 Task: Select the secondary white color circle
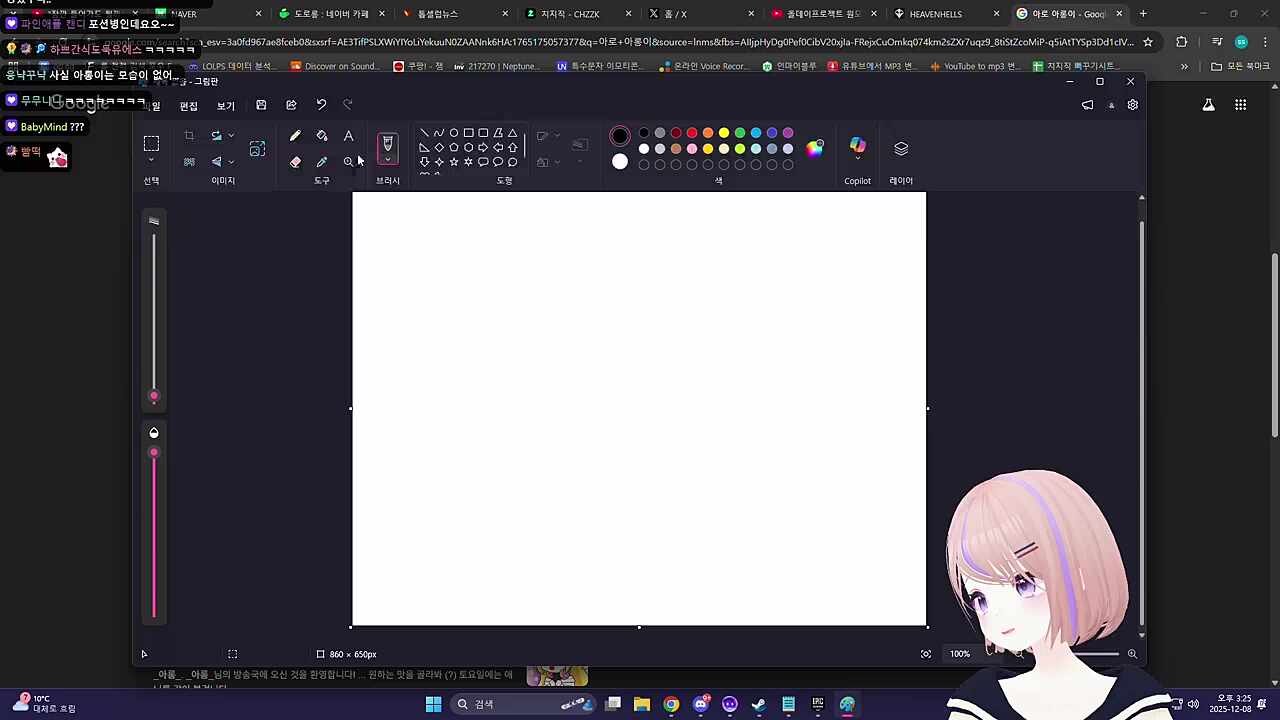point(620,162)
